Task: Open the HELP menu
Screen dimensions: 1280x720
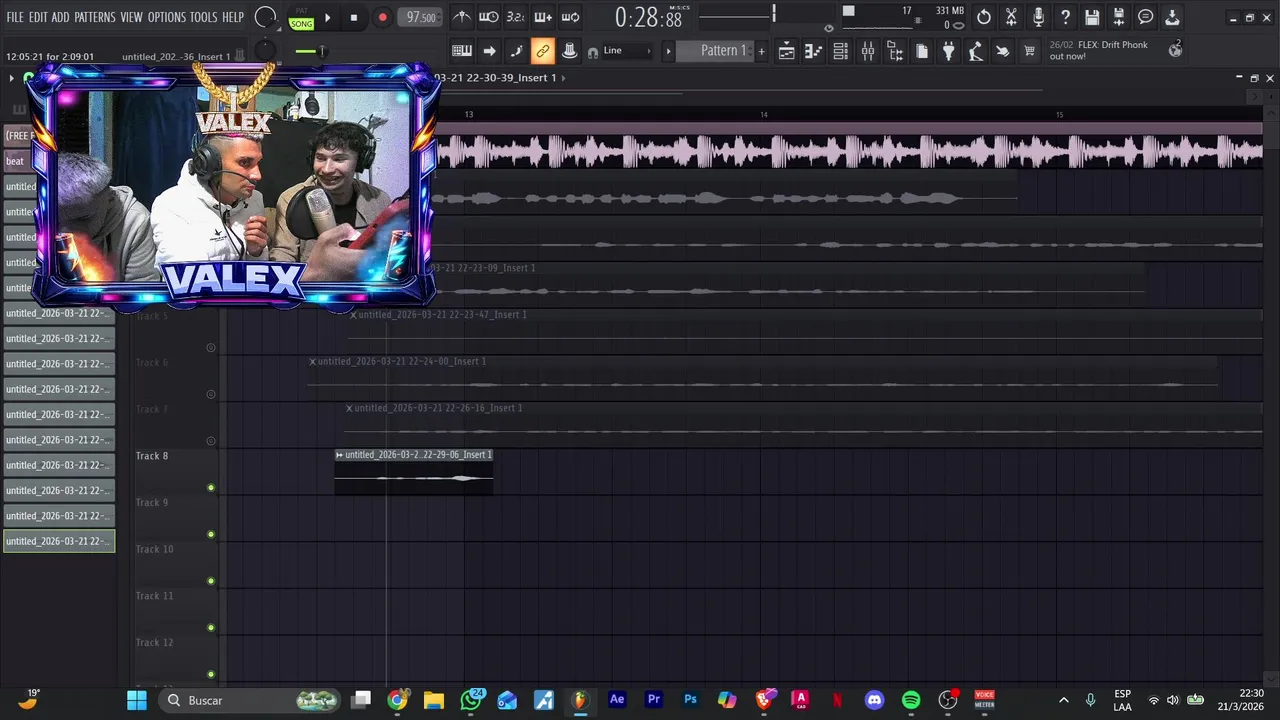Action: 233,18
